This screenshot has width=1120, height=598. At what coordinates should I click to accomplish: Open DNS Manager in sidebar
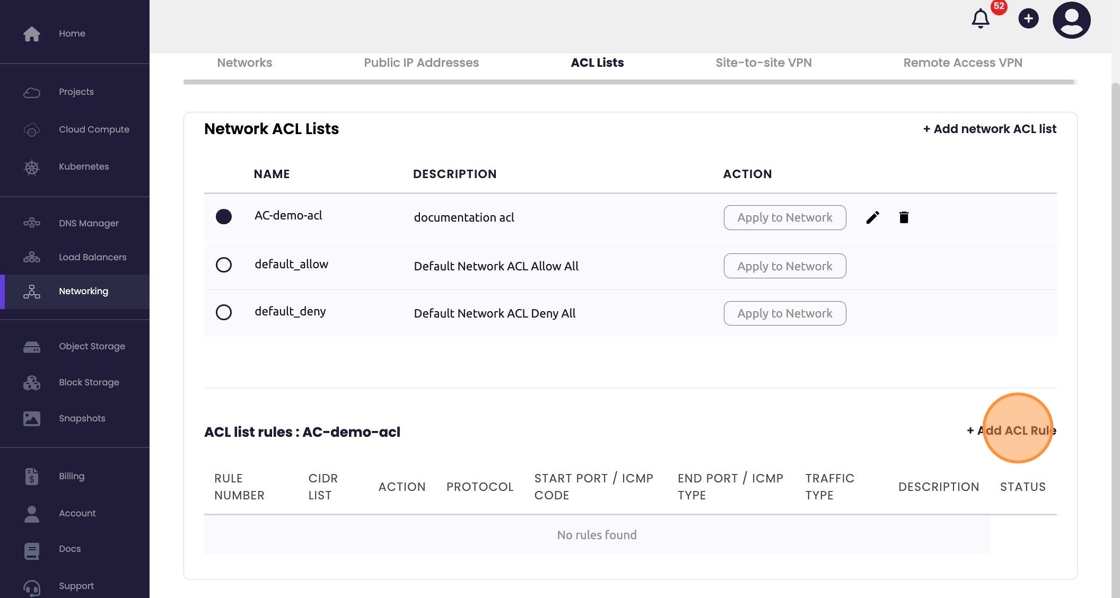(x=88, y=223)
